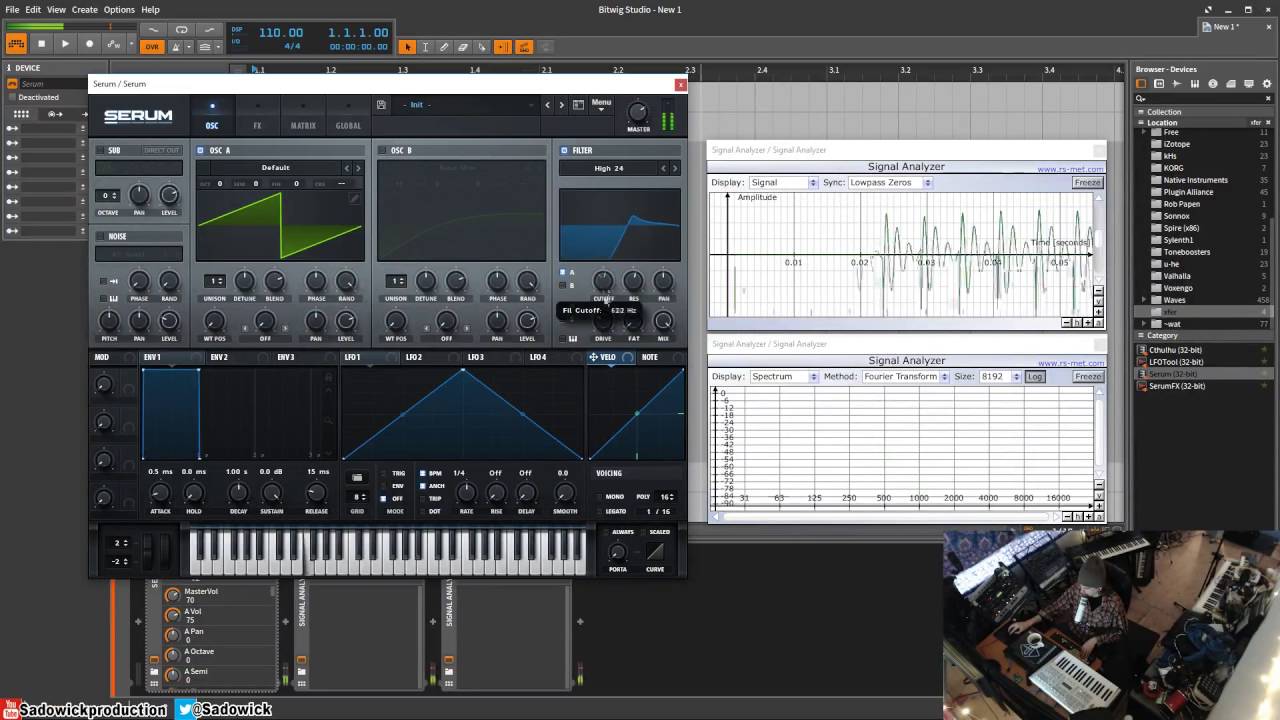Open the High 24 filter type menu
This screenshot has width=1280, height=720.
pyautogui.click(x=608, y=168)
